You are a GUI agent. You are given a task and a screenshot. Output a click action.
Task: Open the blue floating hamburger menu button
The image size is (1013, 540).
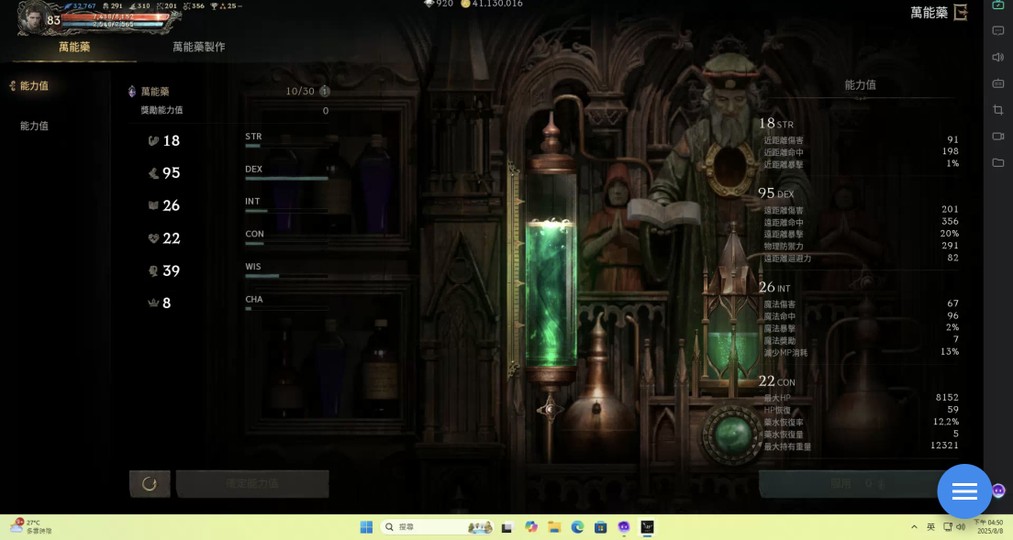tap(965, 492)
